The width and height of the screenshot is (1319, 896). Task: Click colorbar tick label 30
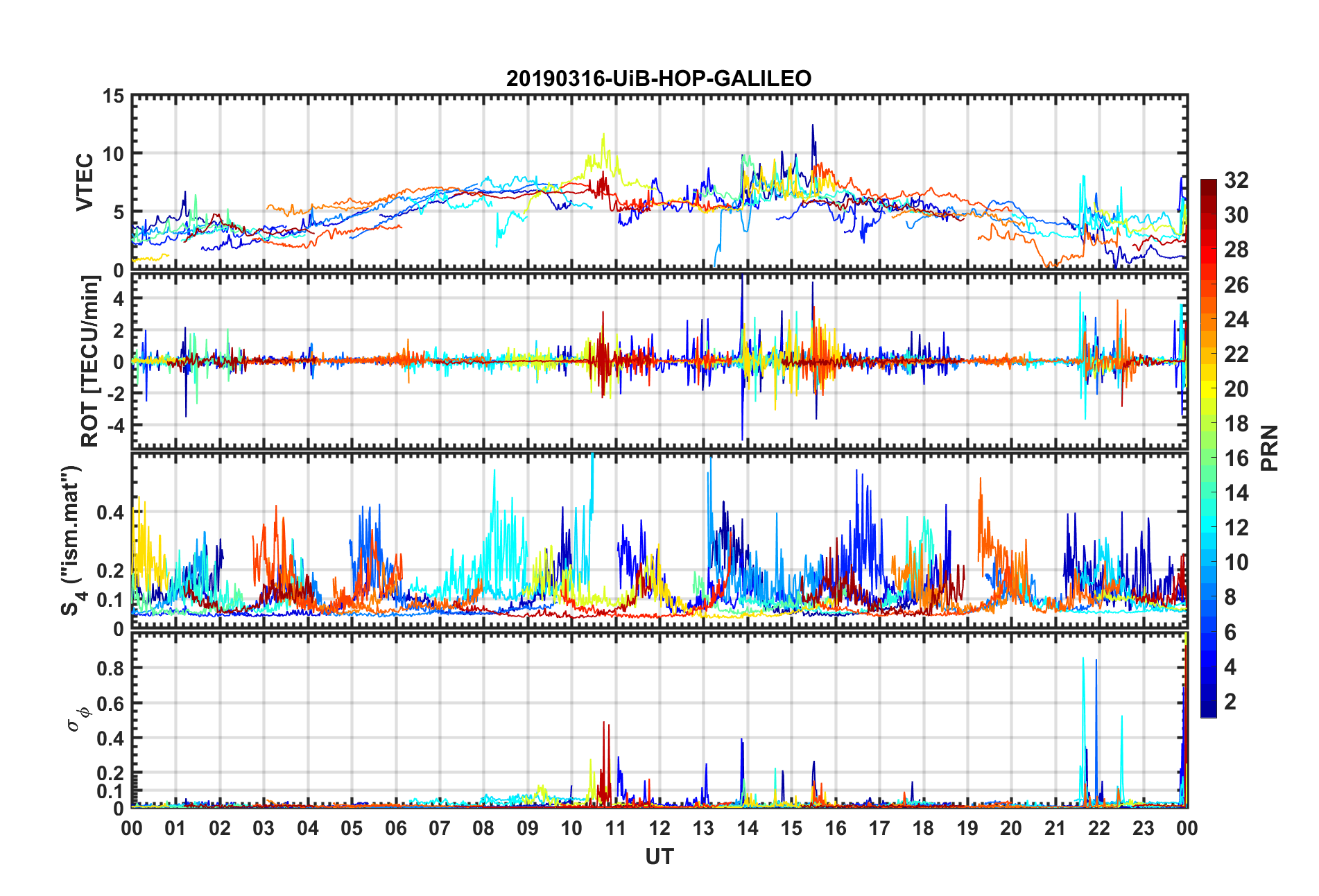click(1236, 215)
